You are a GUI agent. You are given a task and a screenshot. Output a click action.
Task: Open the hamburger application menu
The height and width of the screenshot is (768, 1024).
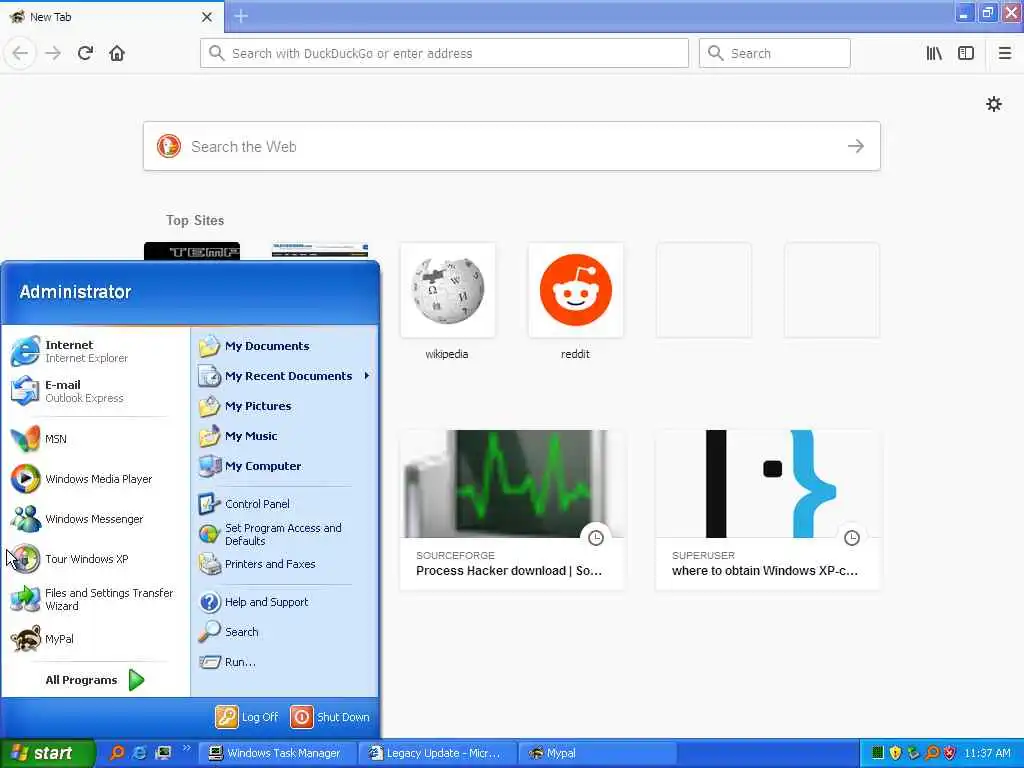tap(1005, 53)
